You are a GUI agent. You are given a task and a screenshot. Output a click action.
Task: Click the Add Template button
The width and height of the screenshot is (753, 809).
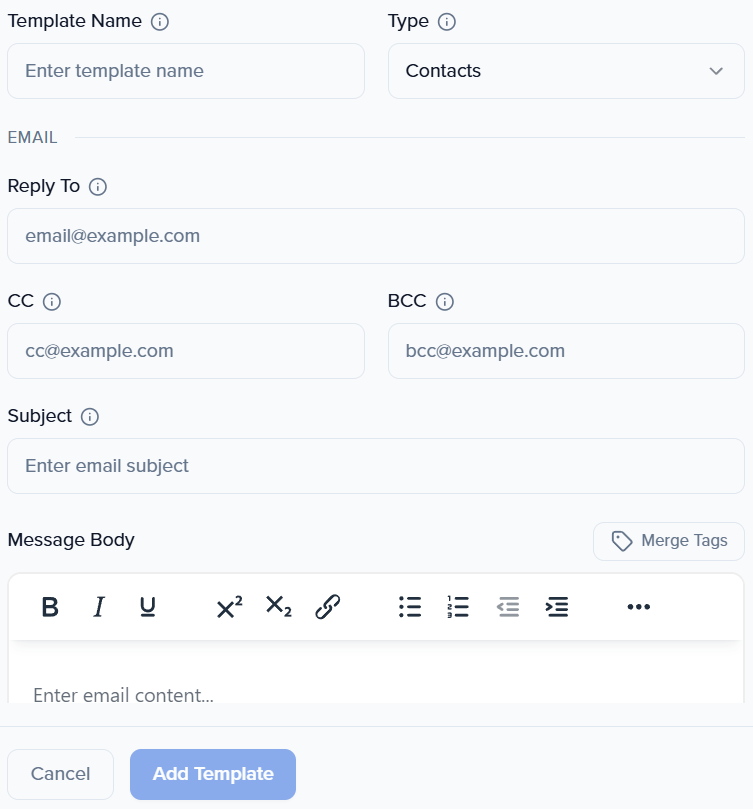pos(213,774)
